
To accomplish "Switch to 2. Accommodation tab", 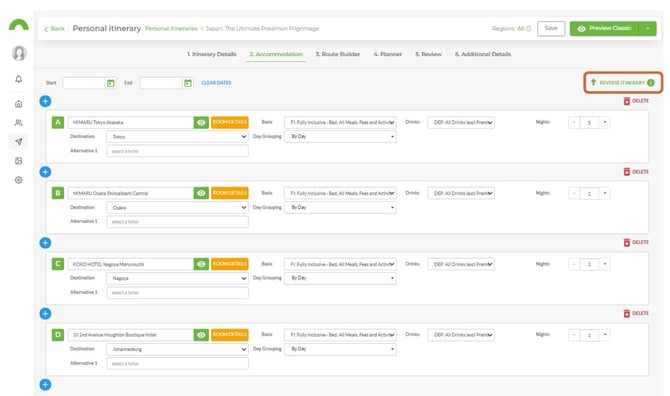I will 276,54.
